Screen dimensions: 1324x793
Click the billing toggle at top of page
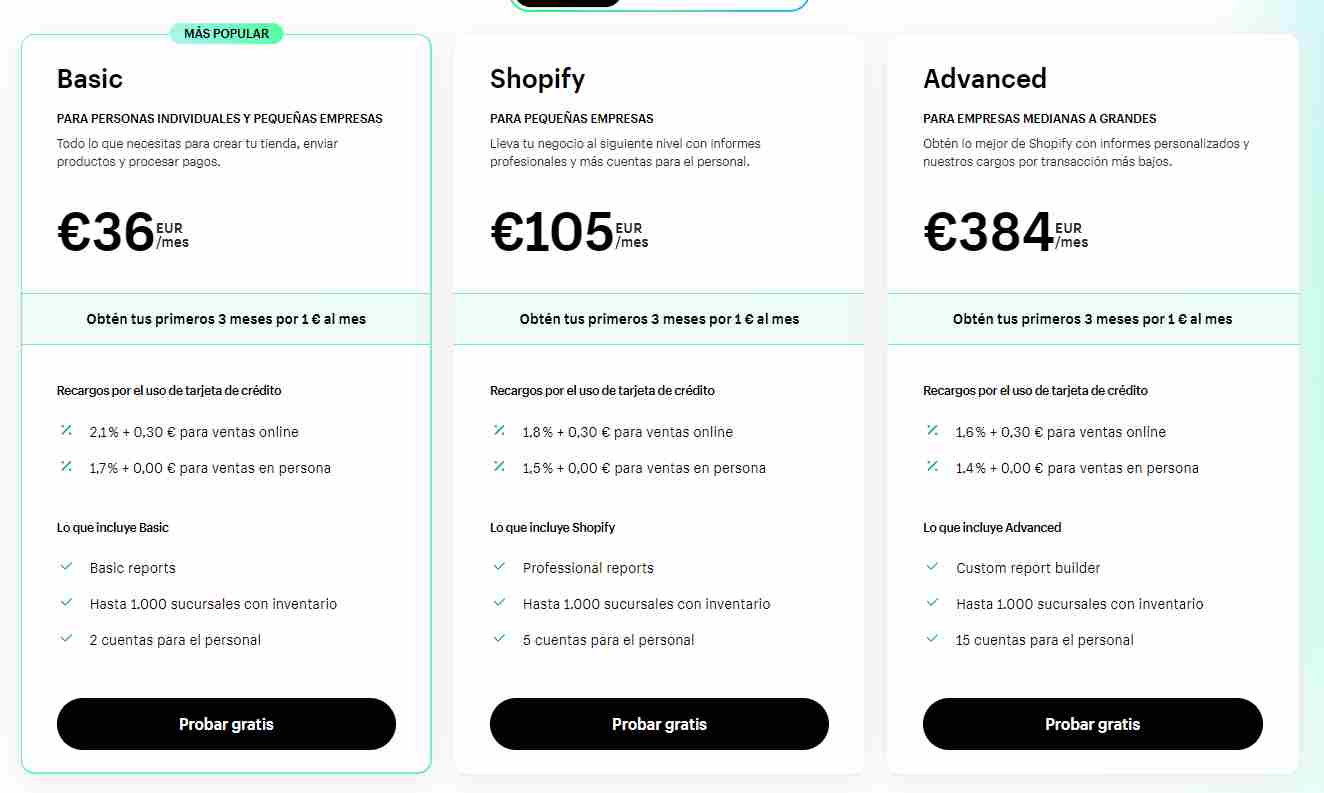pyautogui.click(x=659, y=4)
